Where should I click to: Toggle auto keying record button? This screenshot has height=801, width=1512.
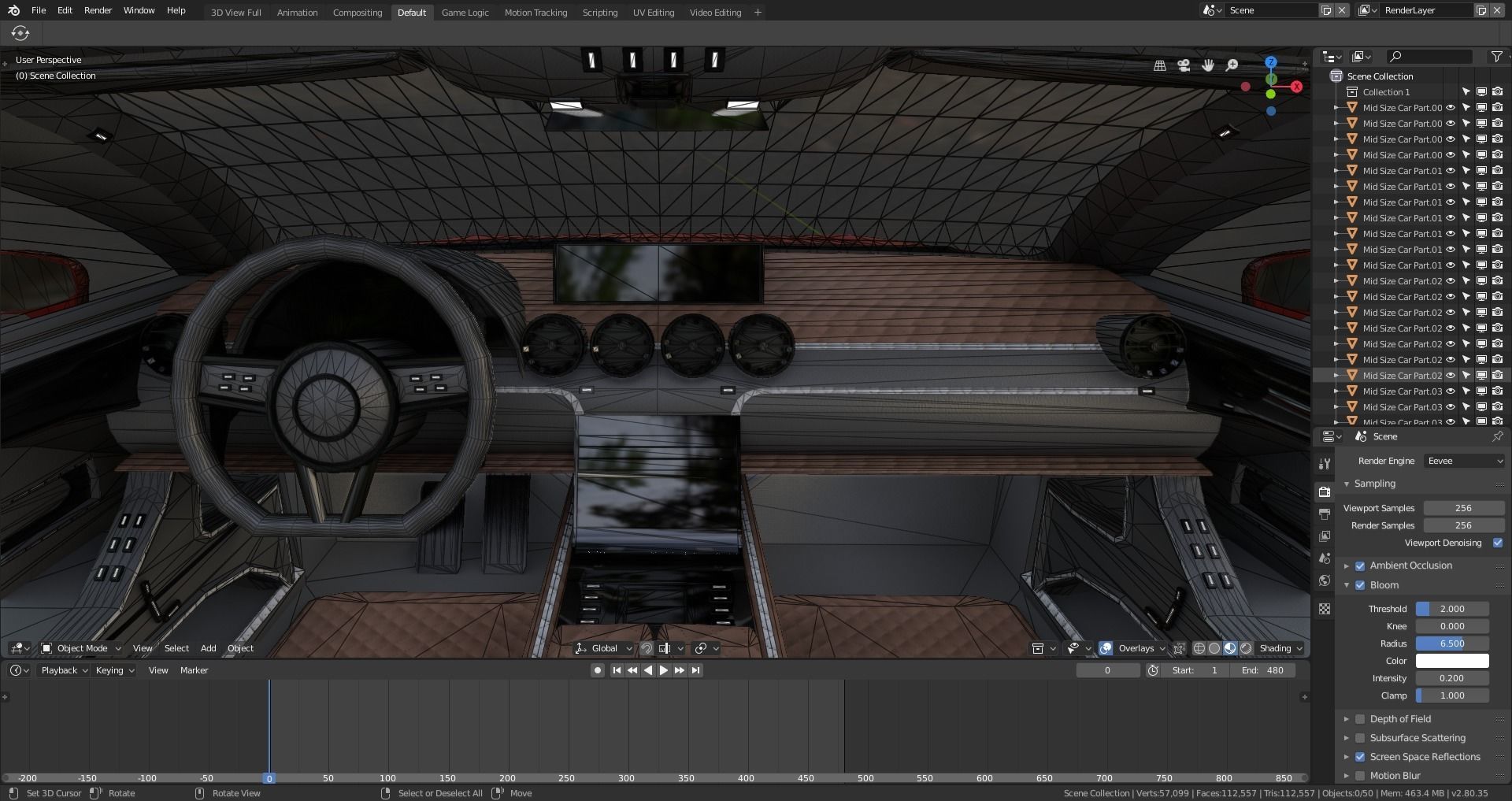tap(598, 670)
